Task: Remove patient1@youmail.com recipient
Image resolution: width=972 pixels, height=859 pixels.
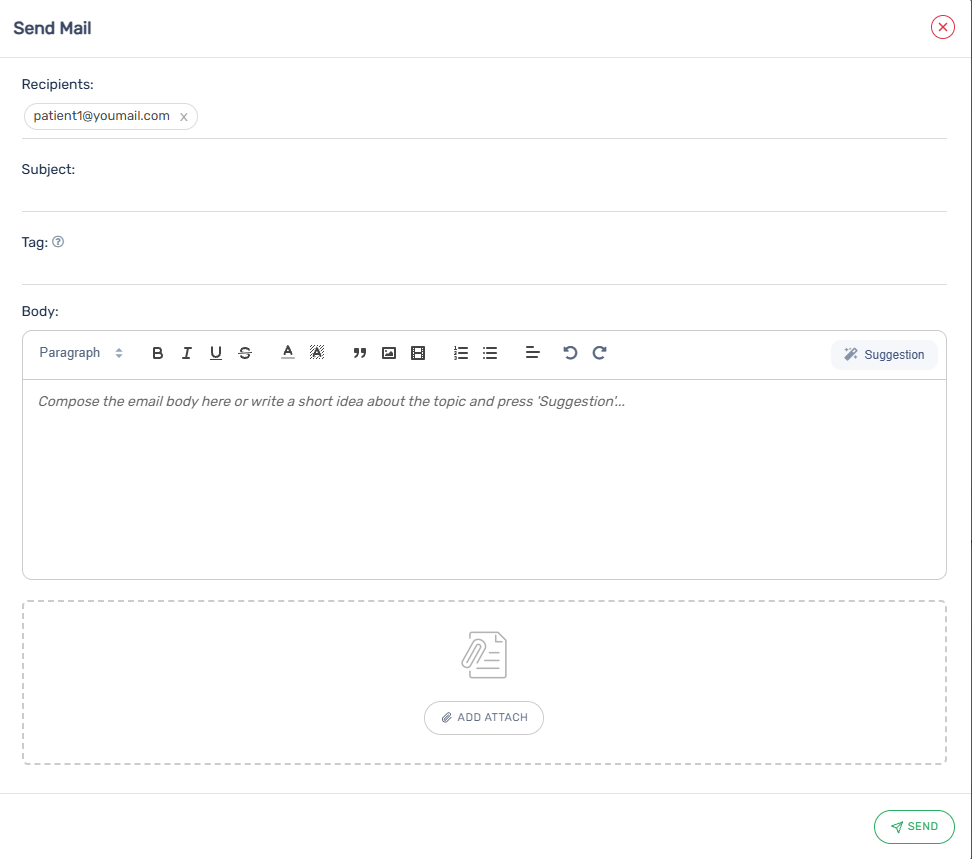Action: click(183, 117)
